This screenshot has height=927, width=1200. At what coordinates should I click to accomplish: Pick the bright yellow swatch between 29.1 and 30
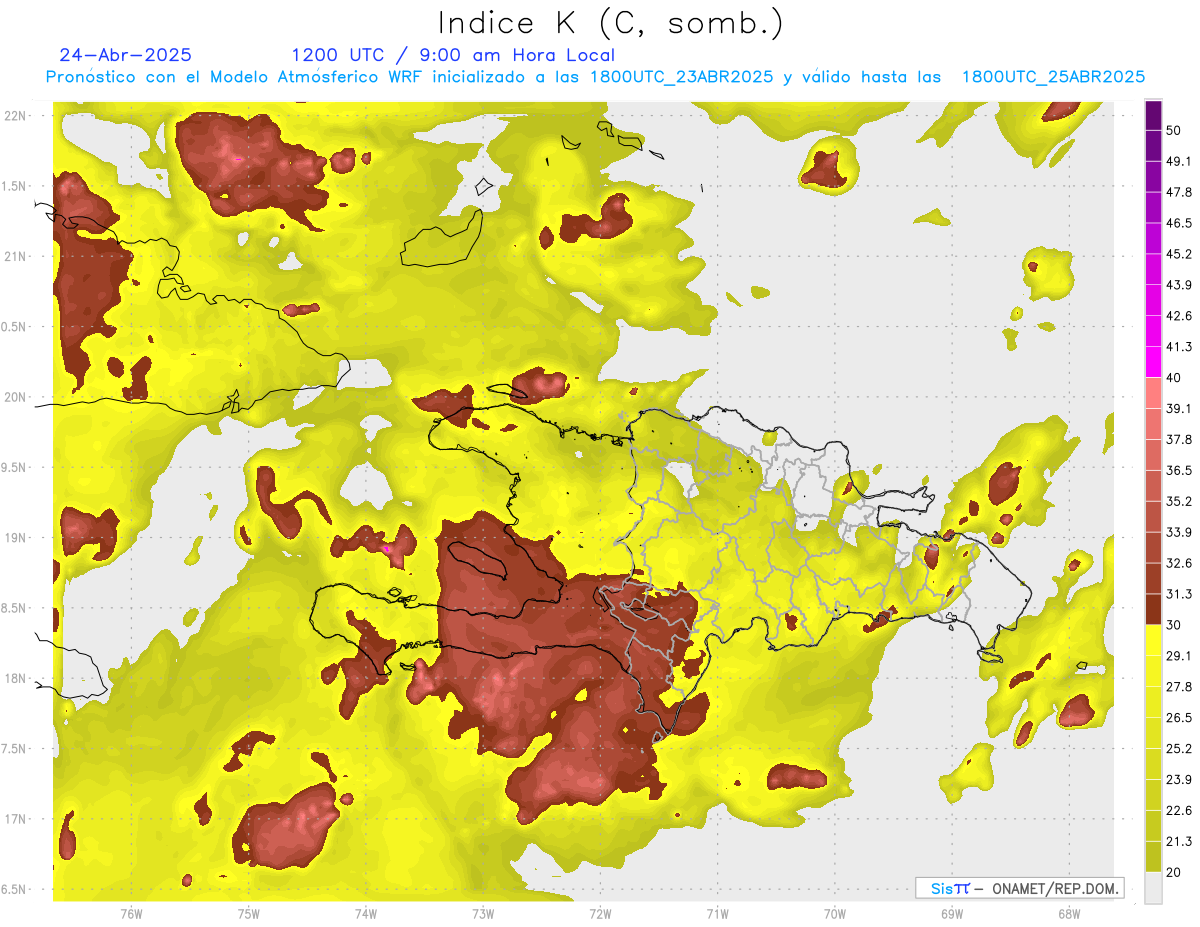click(1153, 641)
